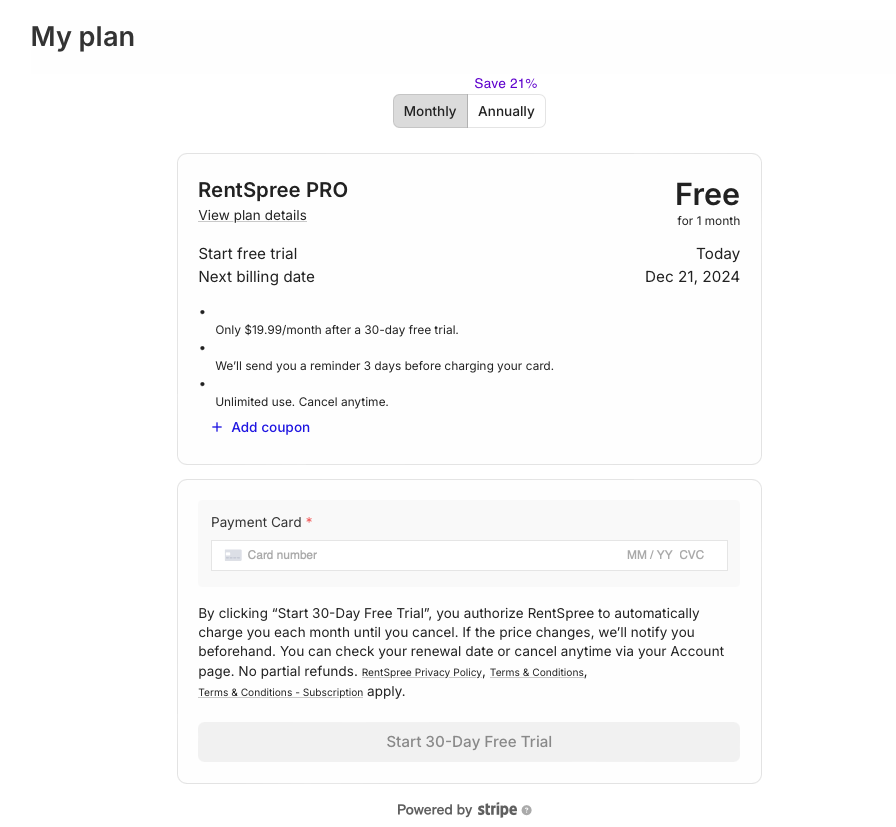This screenshot has height=827, width=896.
Task: Click the plus icon beside Add coupon
Action: [217, 427]
